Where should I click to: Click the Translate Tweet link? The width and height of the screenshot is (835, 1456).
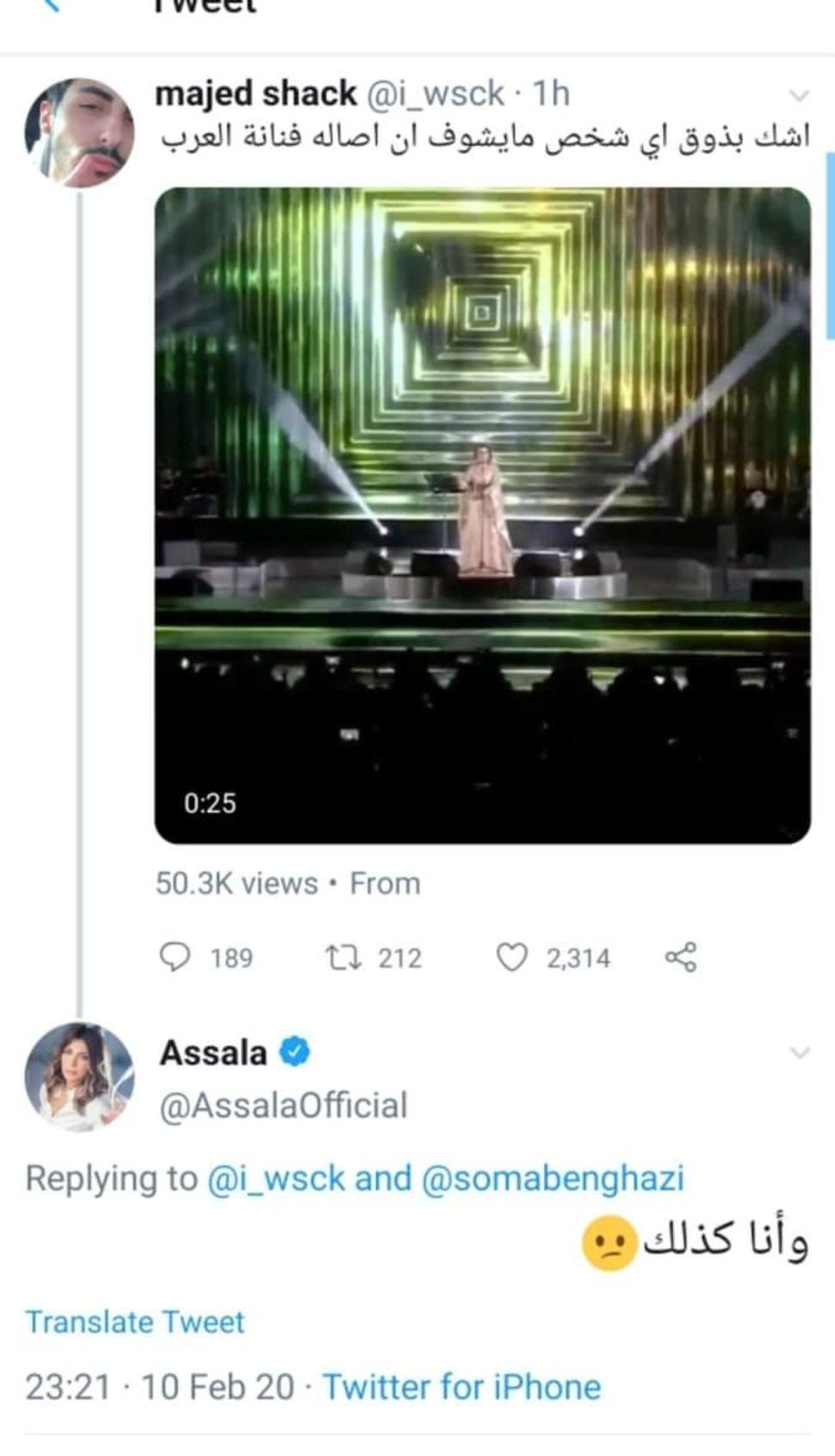(135, 1322)
